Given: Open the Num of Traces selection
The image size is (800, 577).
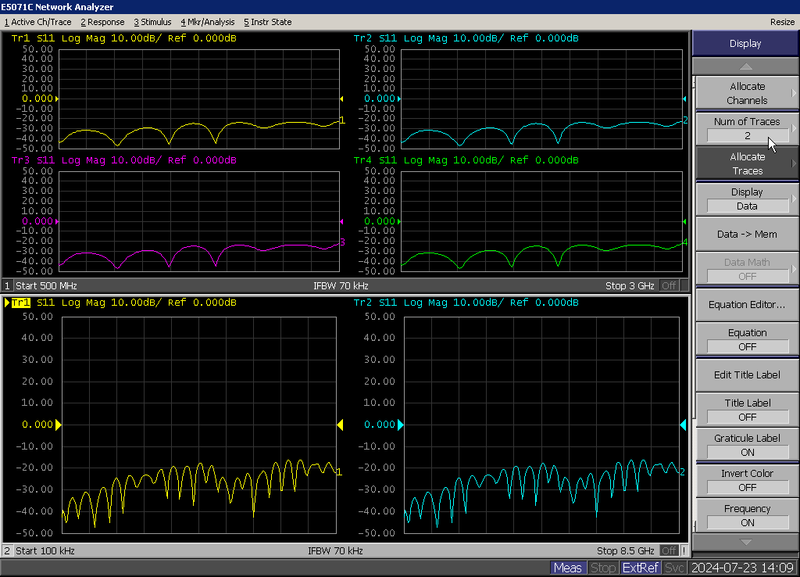Looking at the screenshot, I should pyautogui.click(x=746, y=128).
